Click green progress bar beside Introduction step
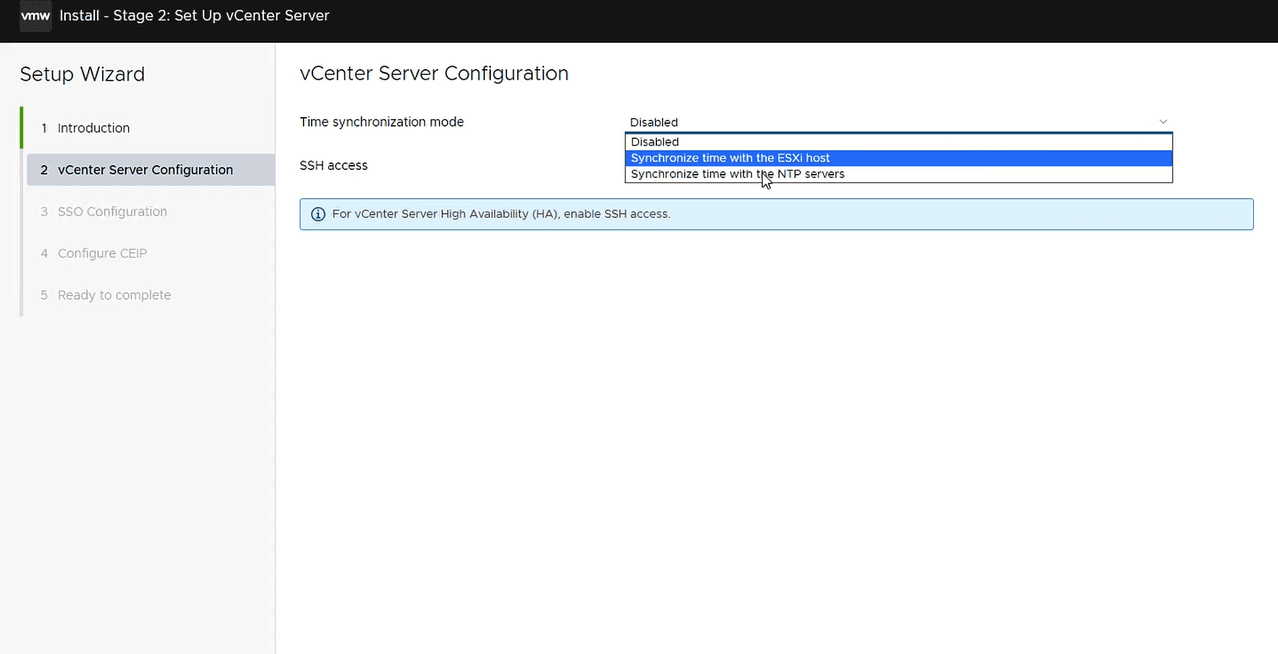The image size is (1278, 654). [x=21, y=128]
